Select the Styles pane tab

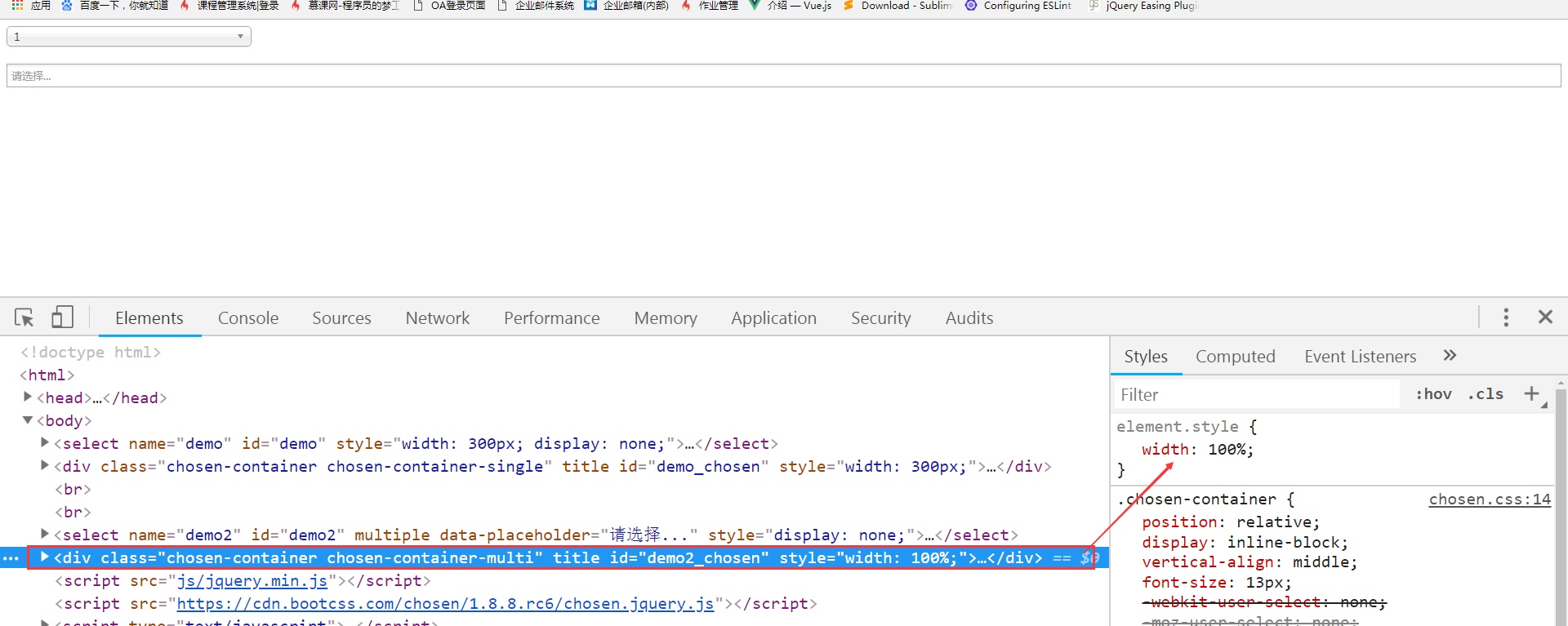coord(1146,357)
